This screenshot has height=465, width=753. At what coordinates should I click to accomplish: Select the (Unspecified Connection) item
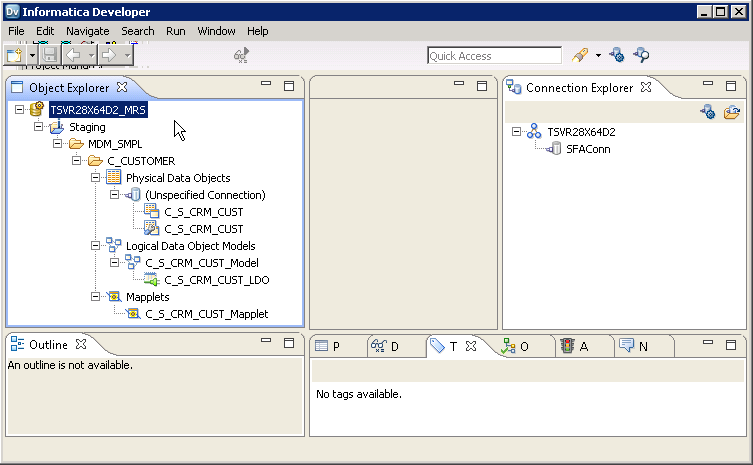tap(205, 195)
